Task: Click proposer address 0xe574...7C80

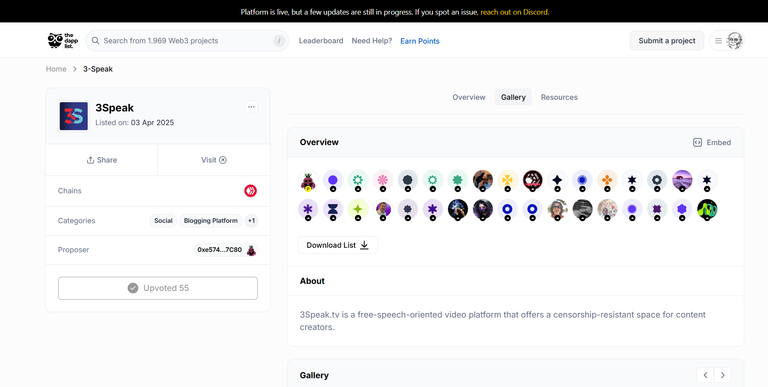Action: pos(219,250)
